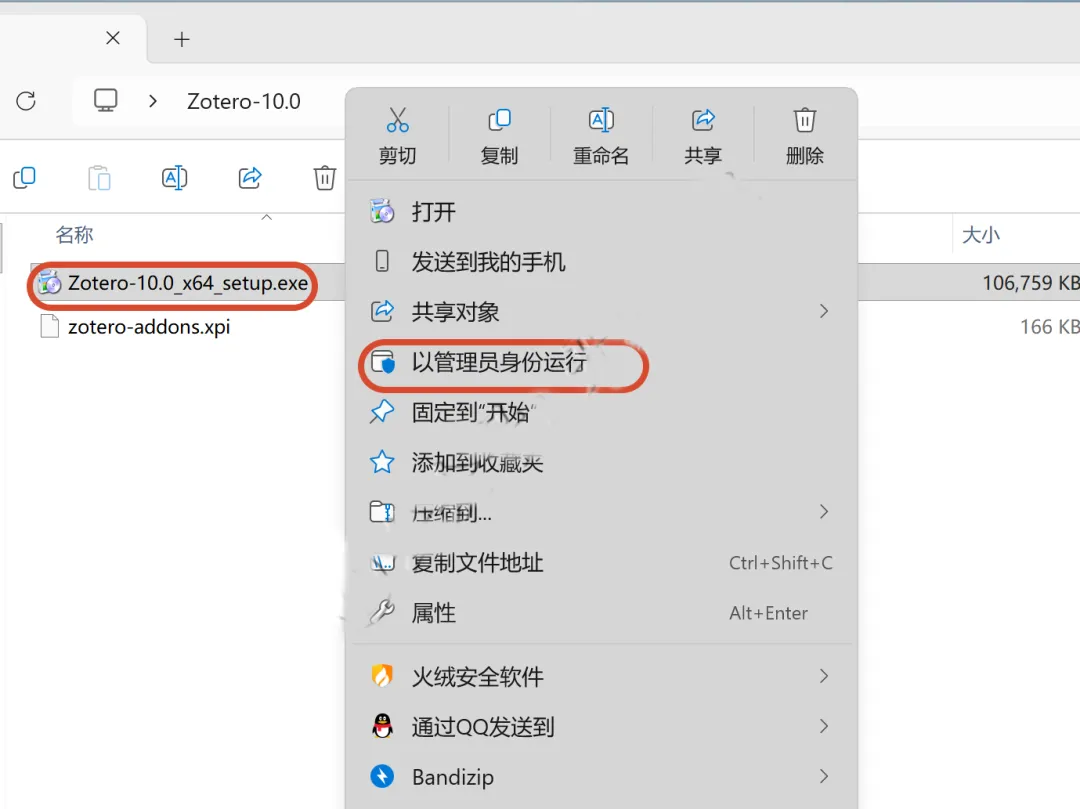
Task: Click the zip folder icon beside 压缩到
Action: [382, 512]
